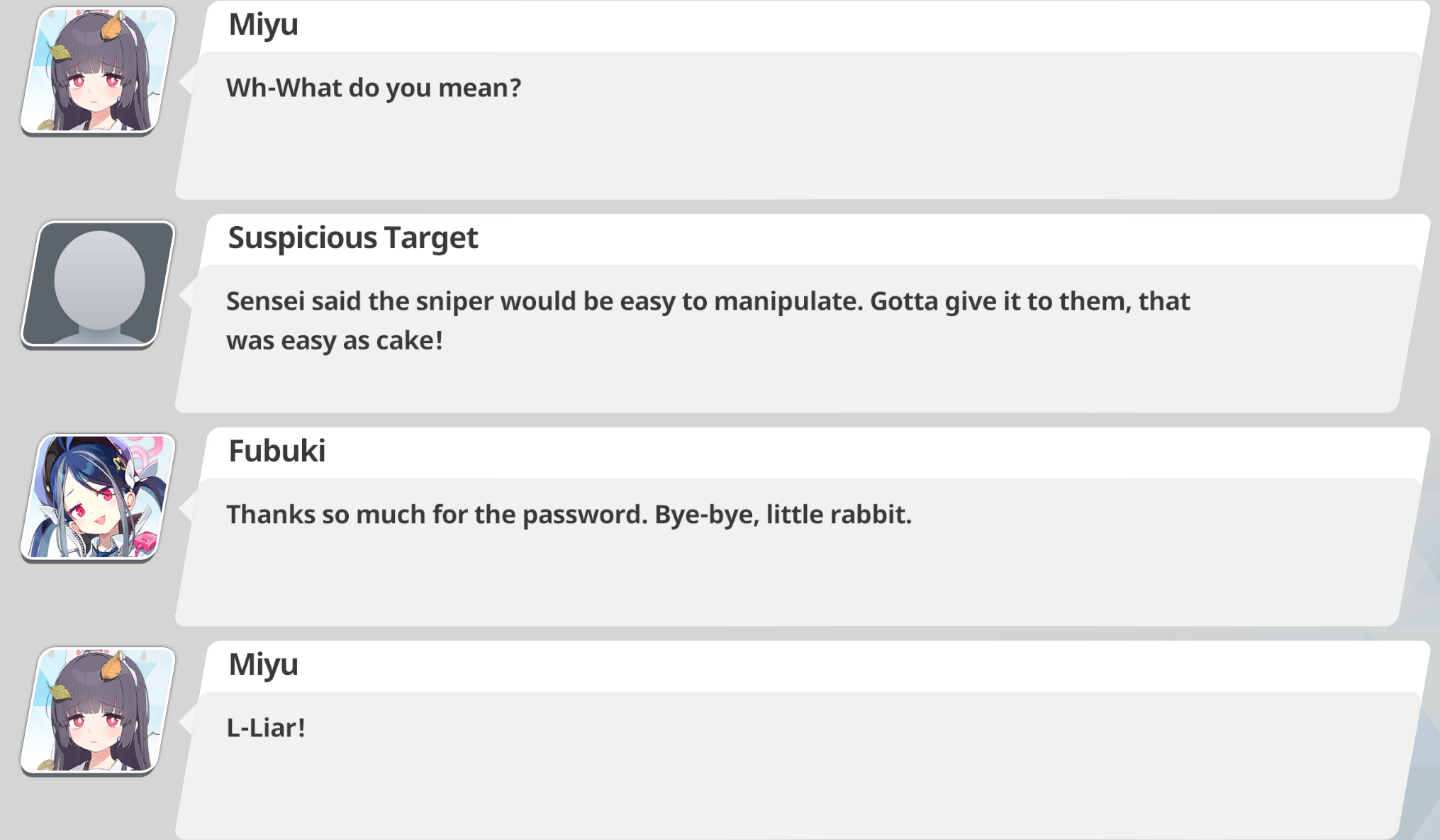This screenshot has width=1440, height=840.
Task: Click the "Wh-What do you mean?" dialogue text
Action: pos(374,88)
